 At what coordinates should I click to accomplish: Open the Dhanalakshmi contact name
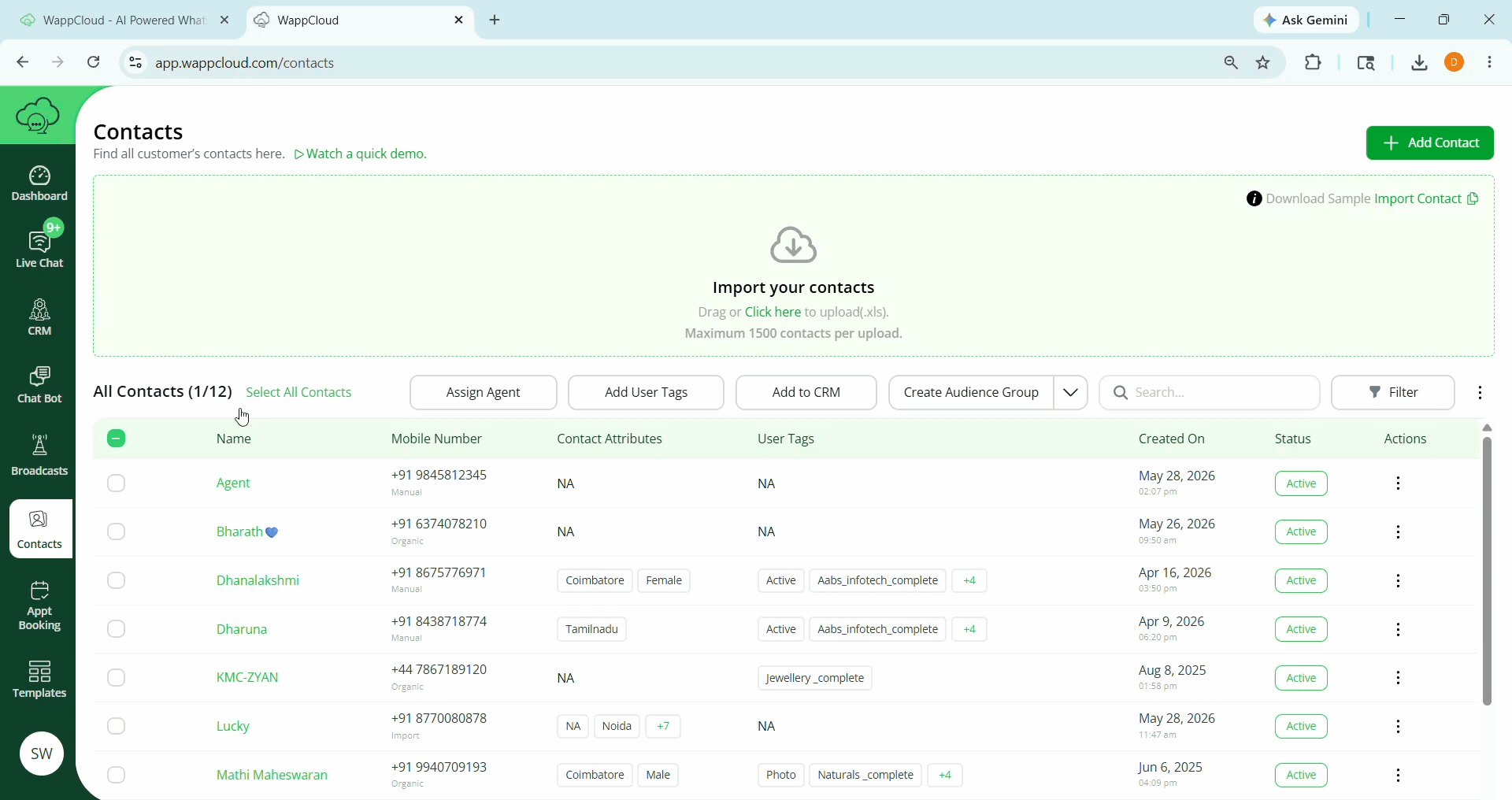tap(258, 581)
